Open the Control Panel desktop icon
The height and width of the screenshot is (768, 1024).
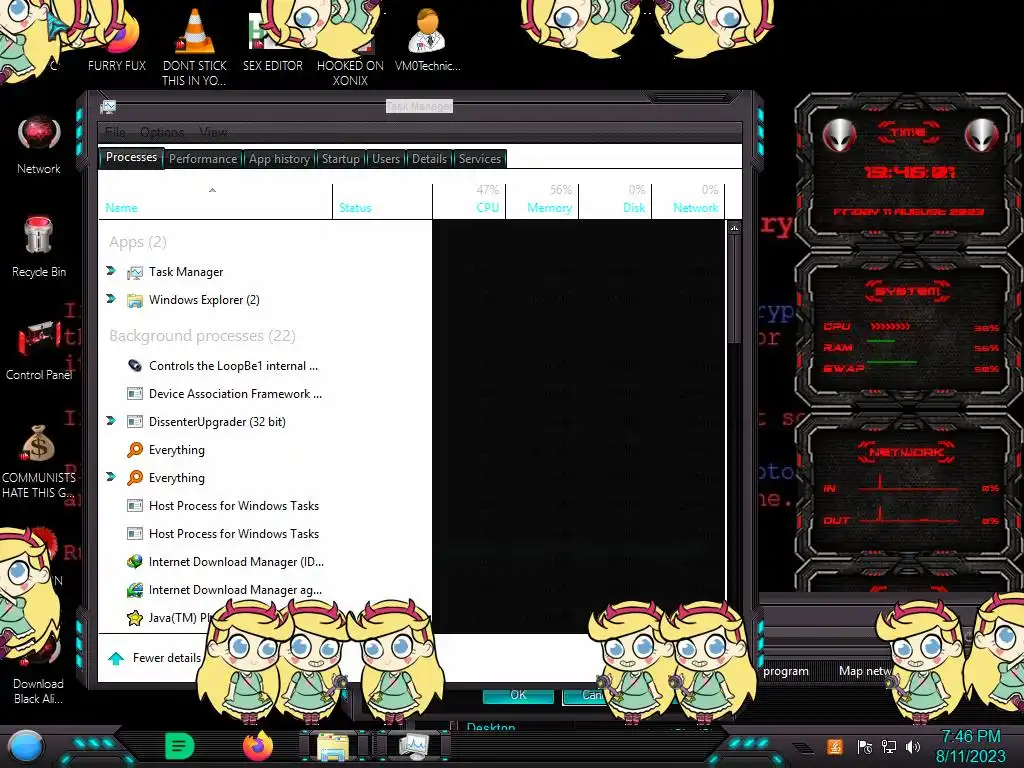[x=38, y=338]
